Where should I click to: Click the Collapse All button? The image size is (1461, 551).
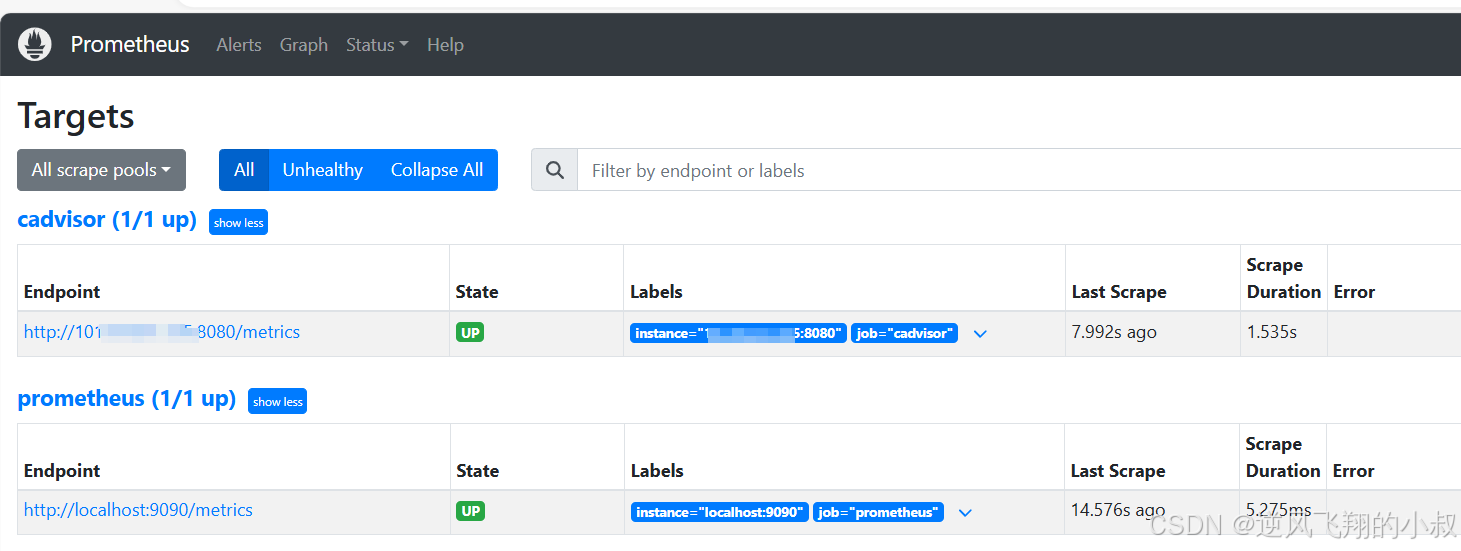coord(437,170)
